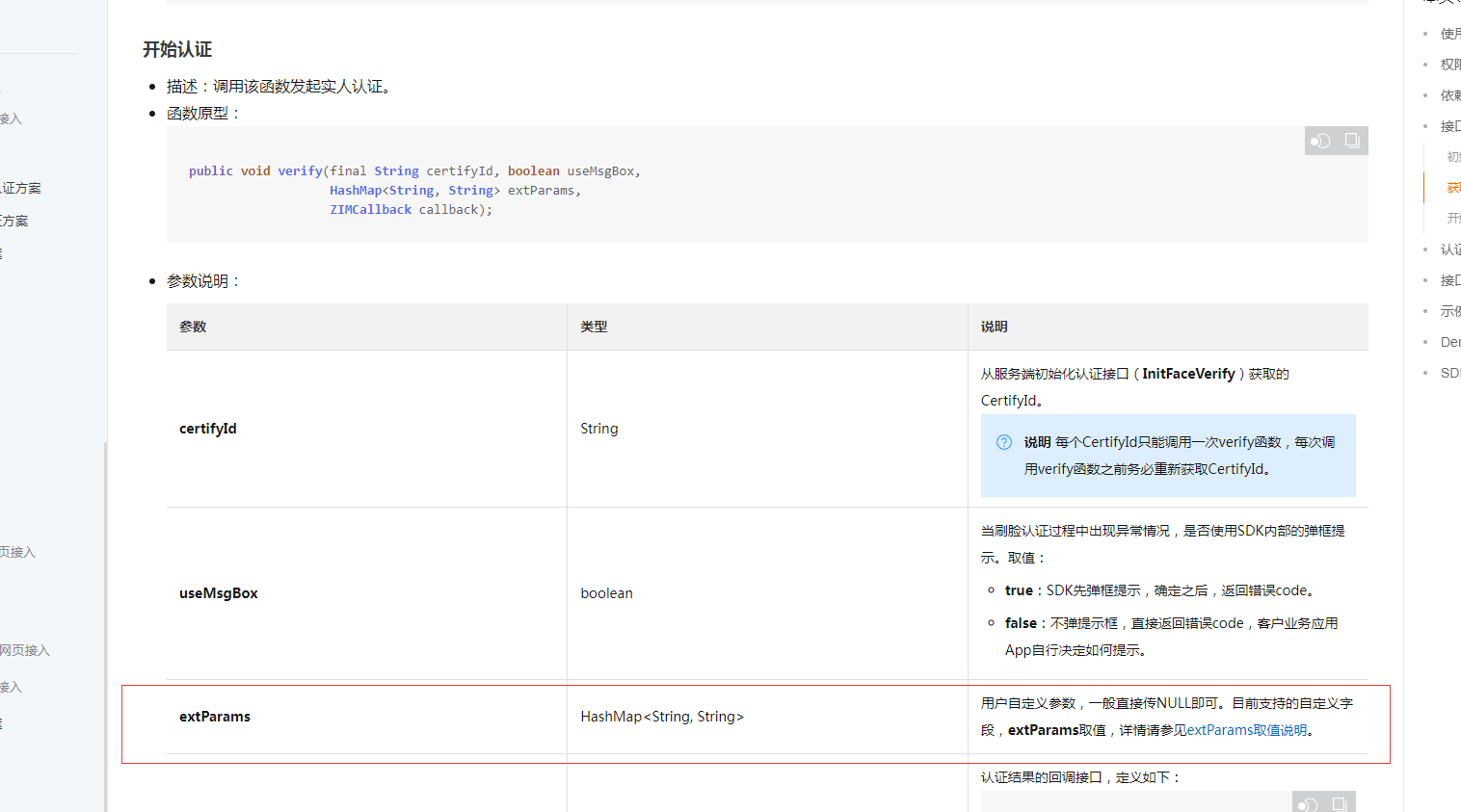Click the 参数 column header
The image size is (1461, 812).
[366, 327]
